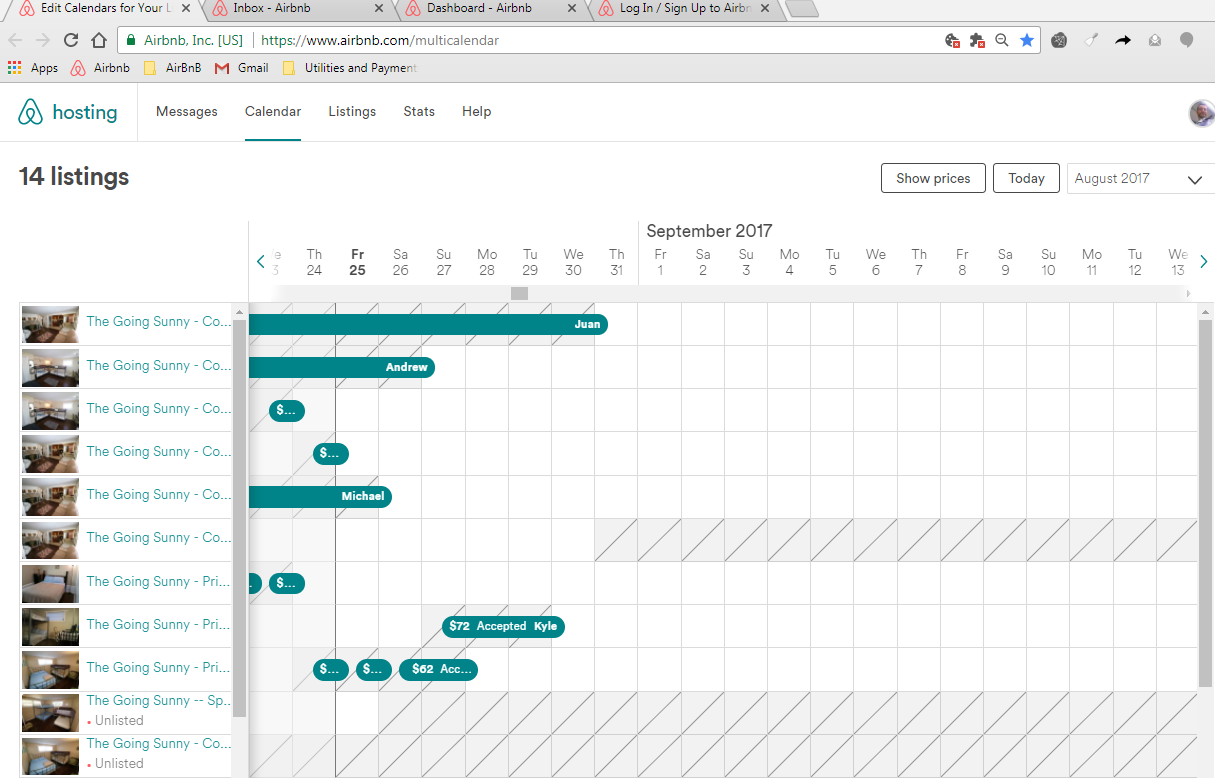Open the $72 Accepted Kyle reservation
1215x778 pixels.
point(503,627)
